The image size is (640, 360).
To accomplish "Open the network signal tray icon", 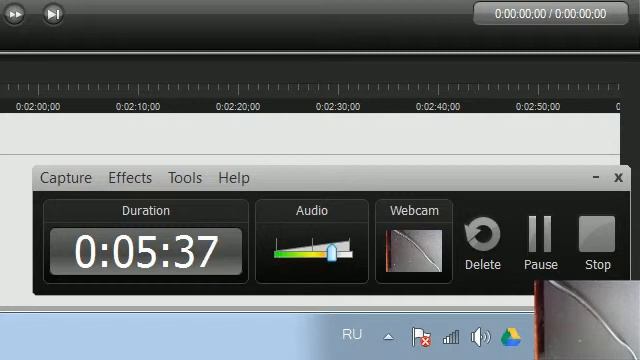I will (451, 337).
